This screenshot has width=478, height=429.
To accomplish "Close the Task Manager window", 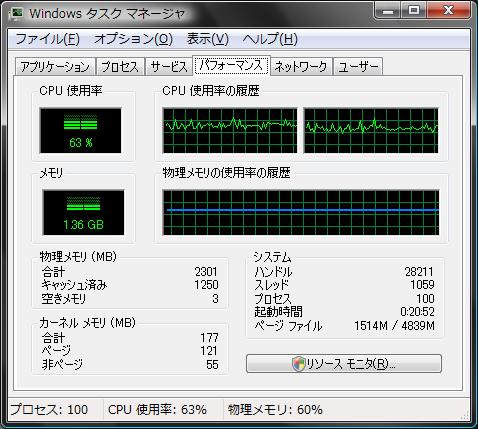I will (448, 11).
